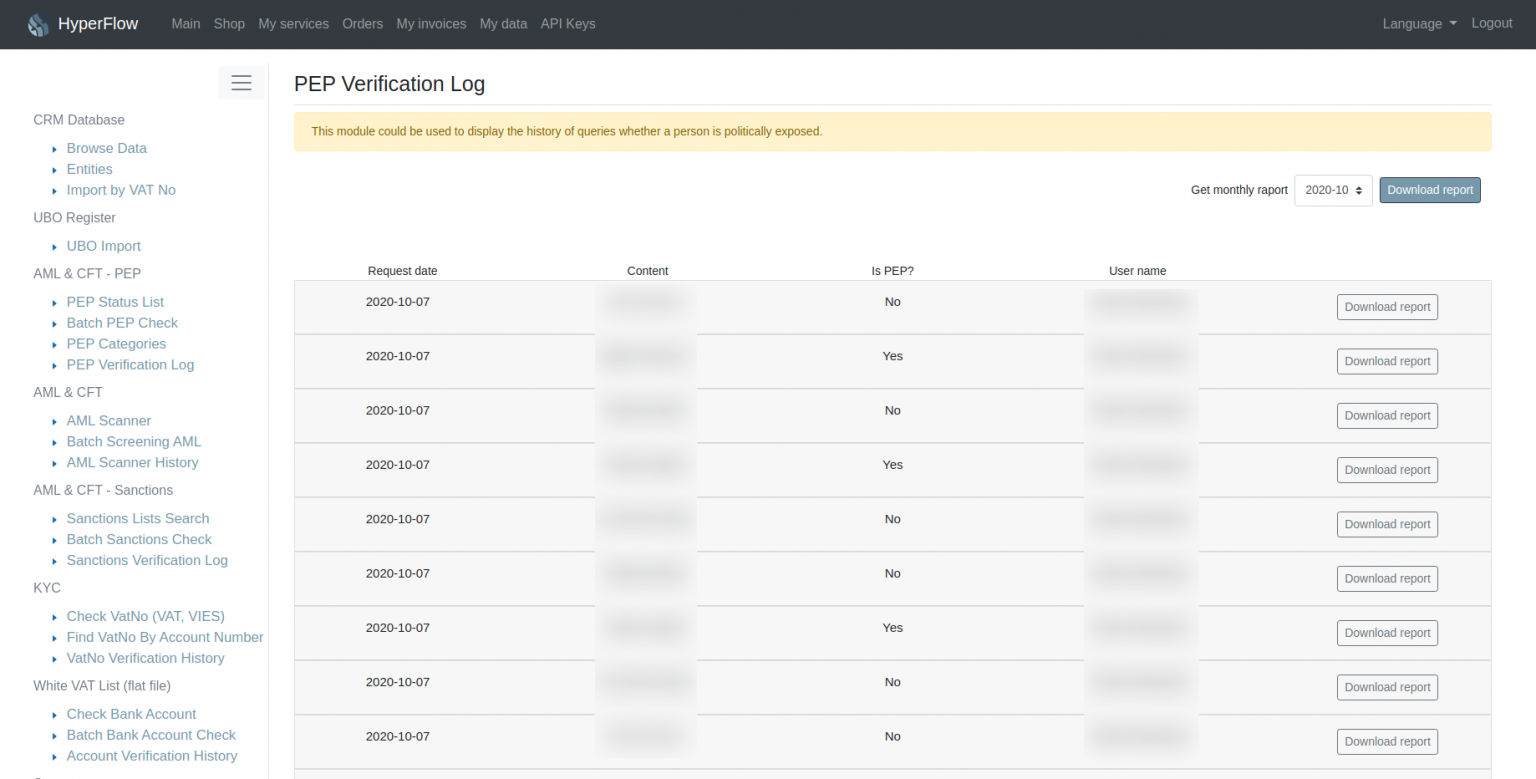Open the PEP Status List page
Image resolution: width=1536 pixels, height=779 pixels.
pos(115,301)
